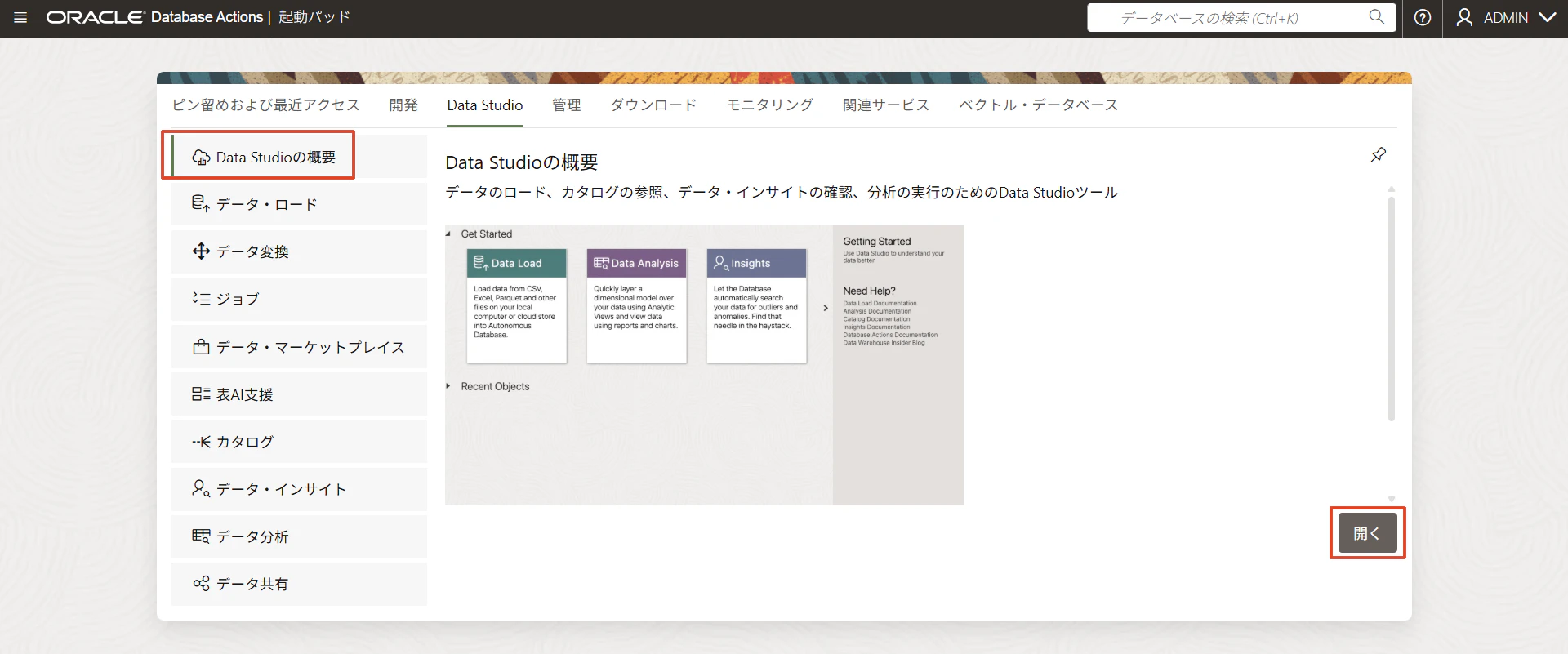Click the scrollbar down arrow in description panel
1568x654 pixels.
1392,498
